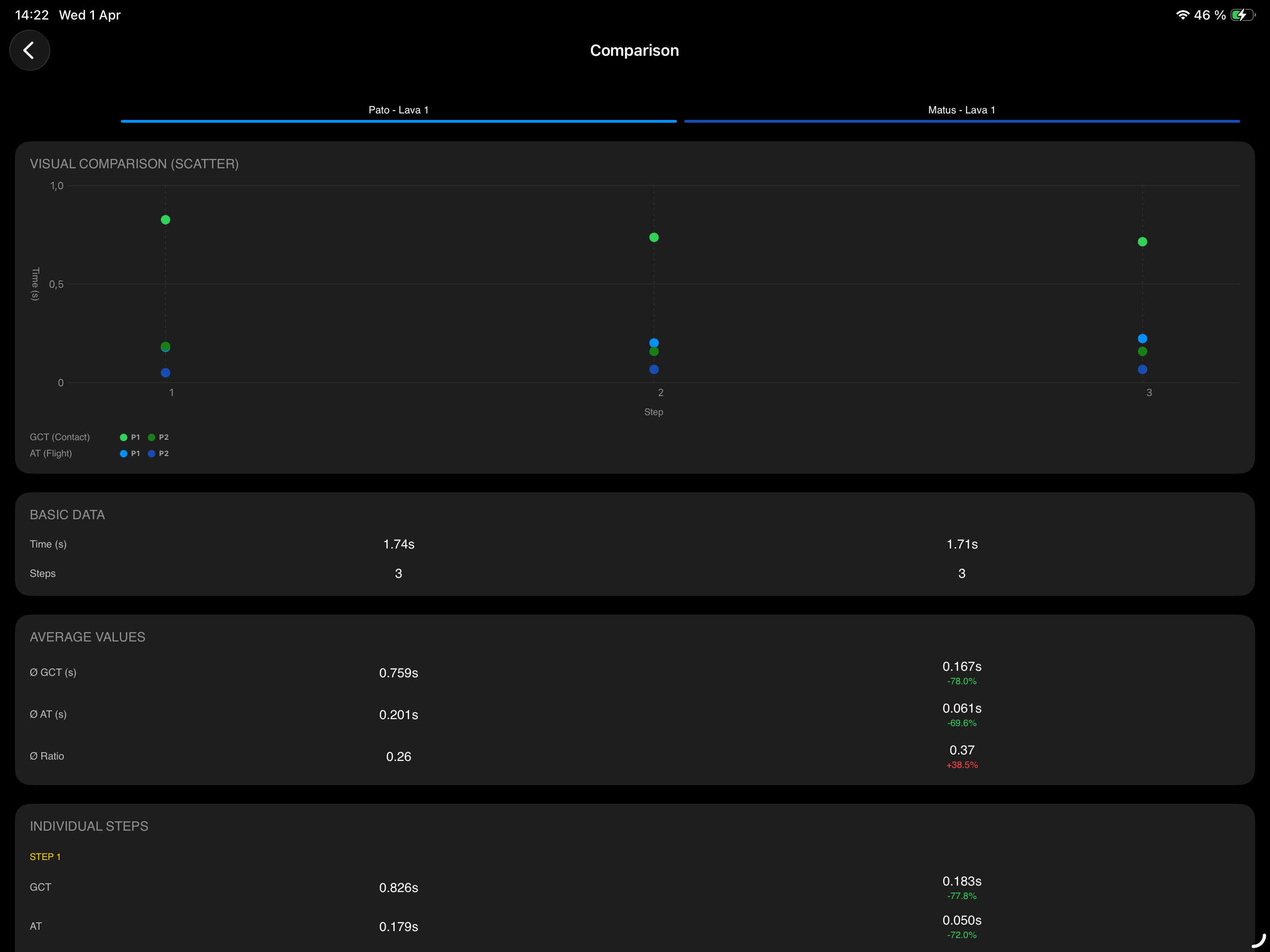Select step 1 P2 flight scatter point
1270x952 pixels.
(165, 373)
